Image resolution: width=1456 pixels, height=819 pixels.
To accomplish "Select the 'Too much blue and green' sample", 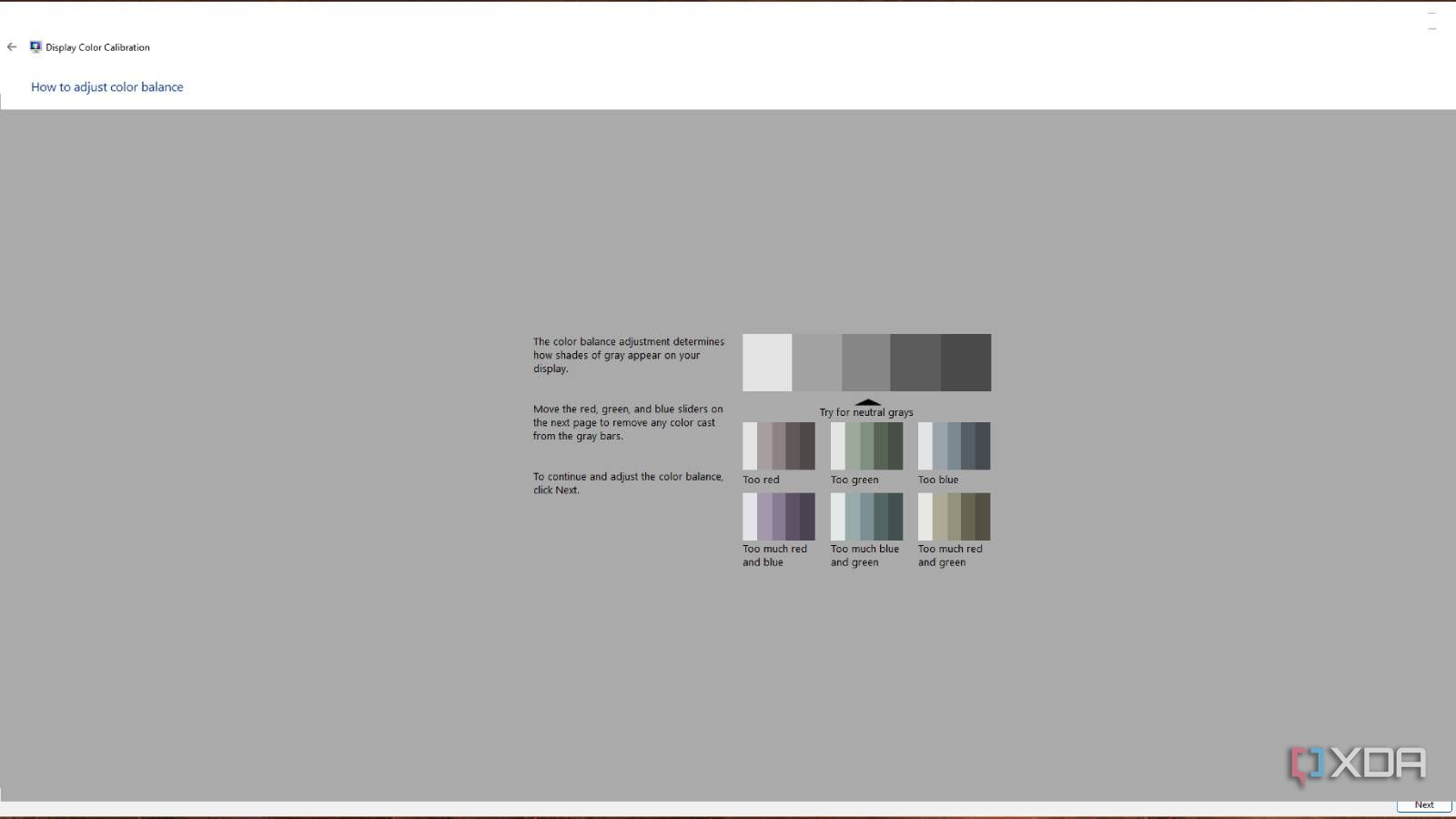I will 866,517.
